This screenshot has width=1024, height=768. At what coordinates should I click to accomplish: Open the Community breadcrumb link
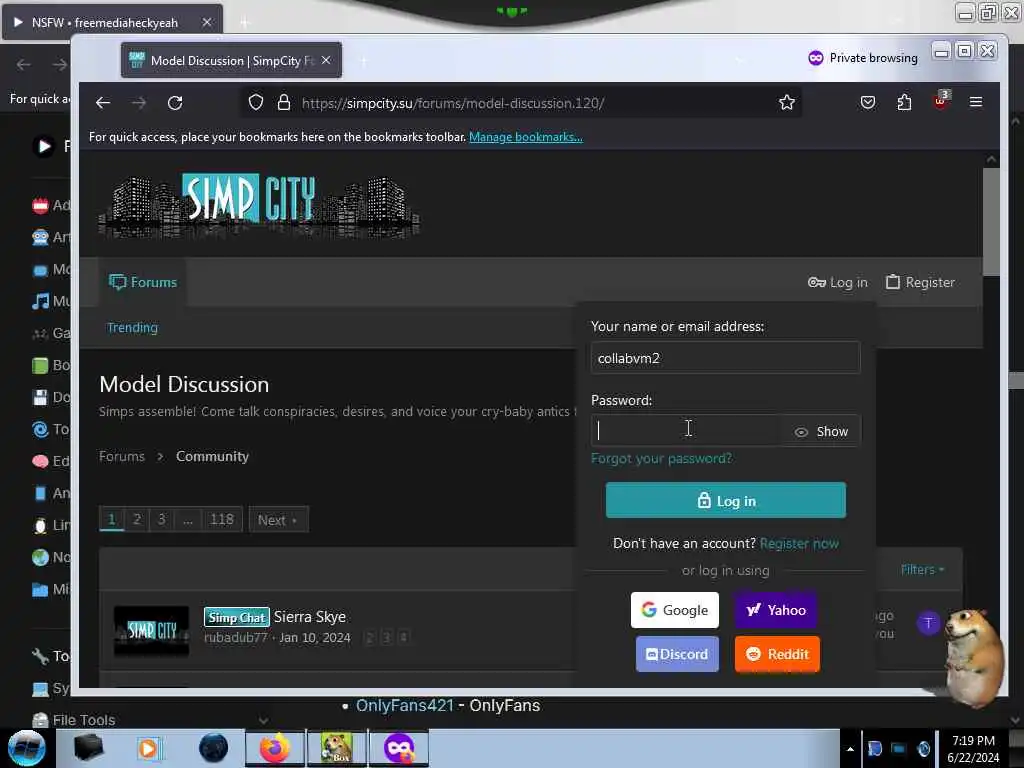[212, 456]
